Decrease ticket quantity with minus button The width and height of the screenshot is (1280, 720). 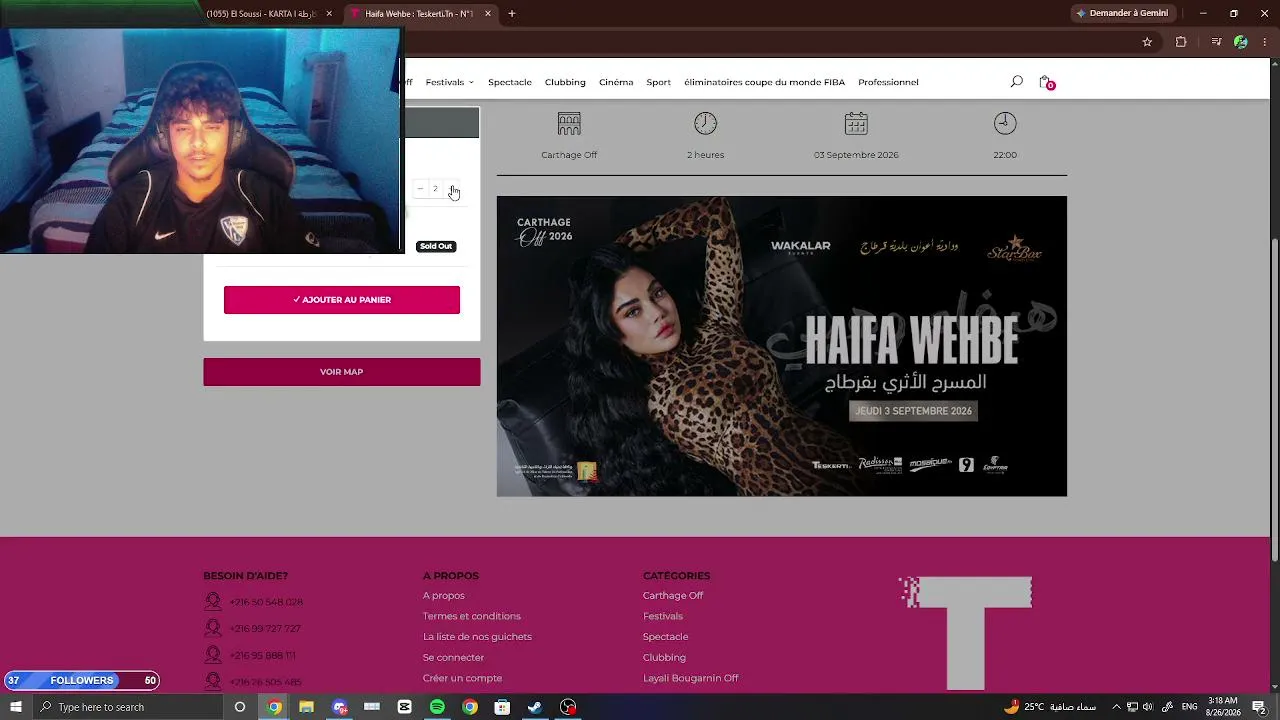pos(420,189)
